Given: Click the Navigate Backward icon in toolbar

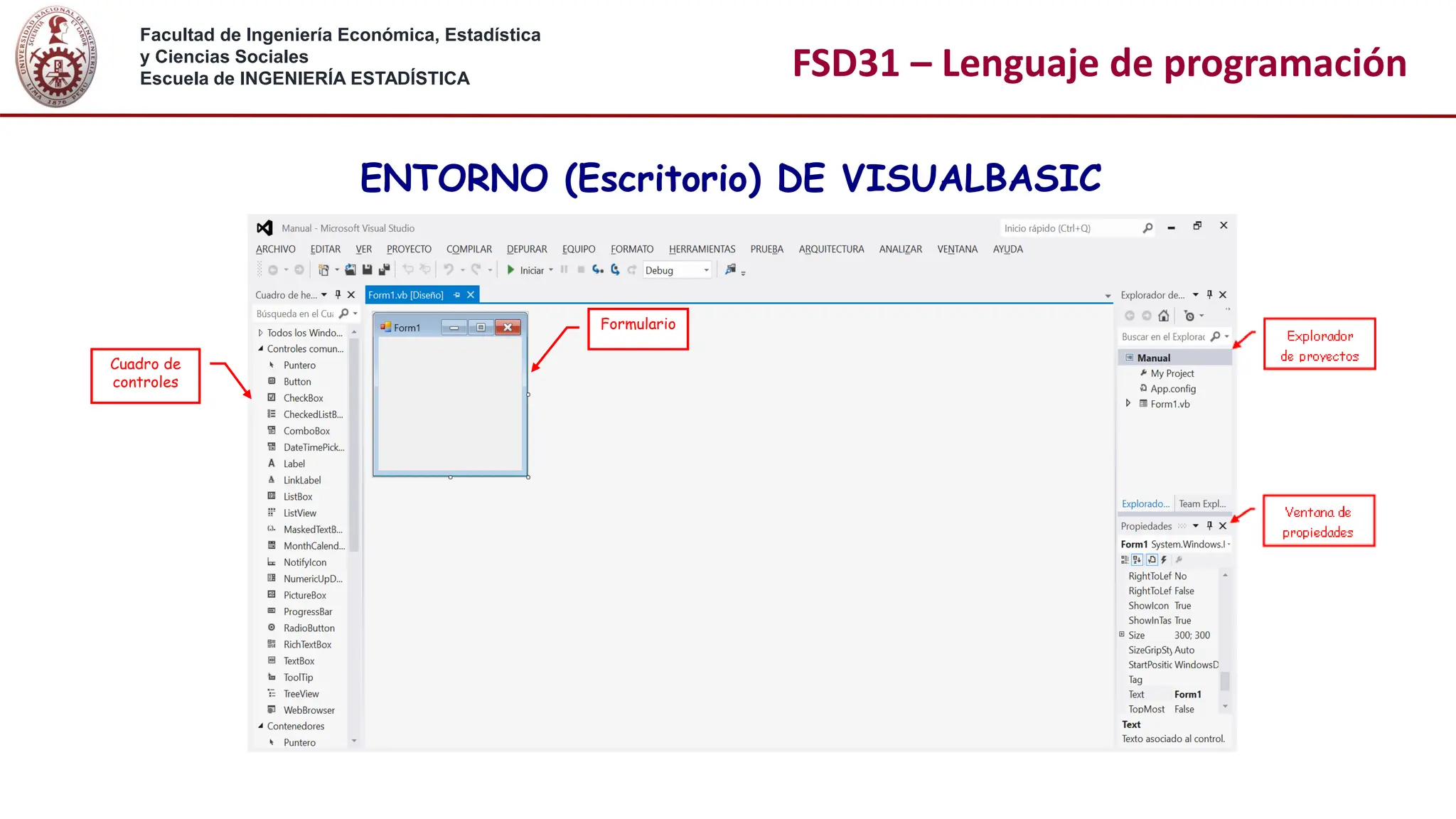Looking at the screenshot, I should point(273,270).
